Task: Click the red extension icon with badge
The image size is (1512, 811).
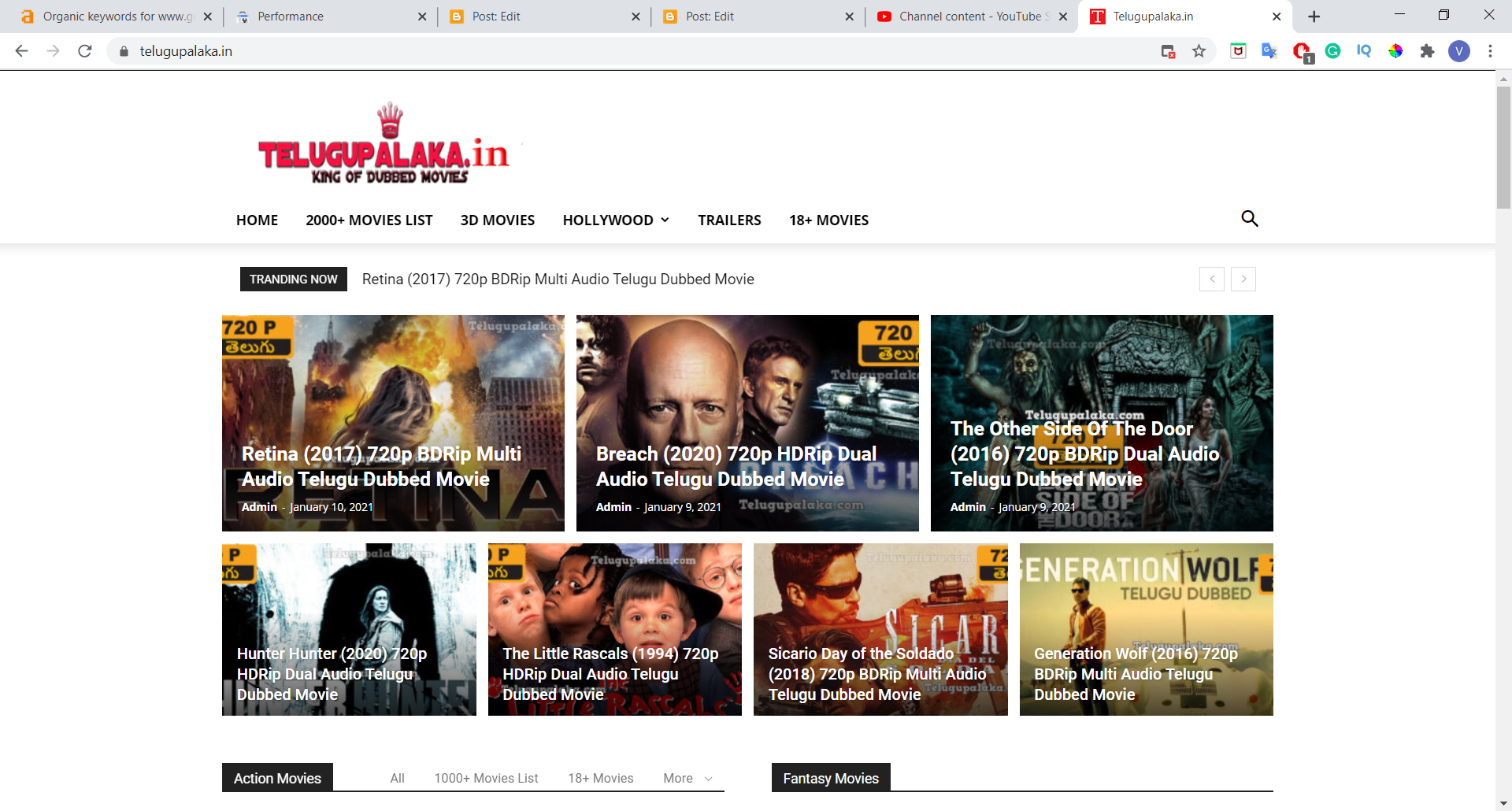Action: coord(1302,52)
